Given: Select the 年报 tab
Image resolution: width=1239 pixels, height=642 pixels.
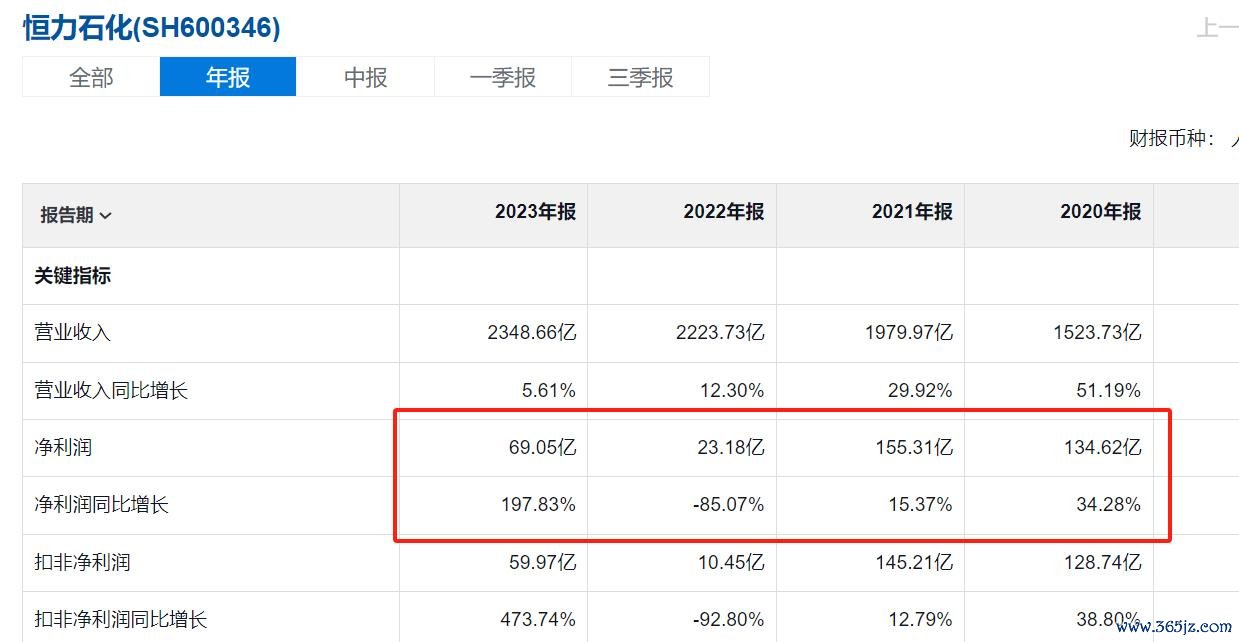Looking at the screenshot, I should 228,77.
